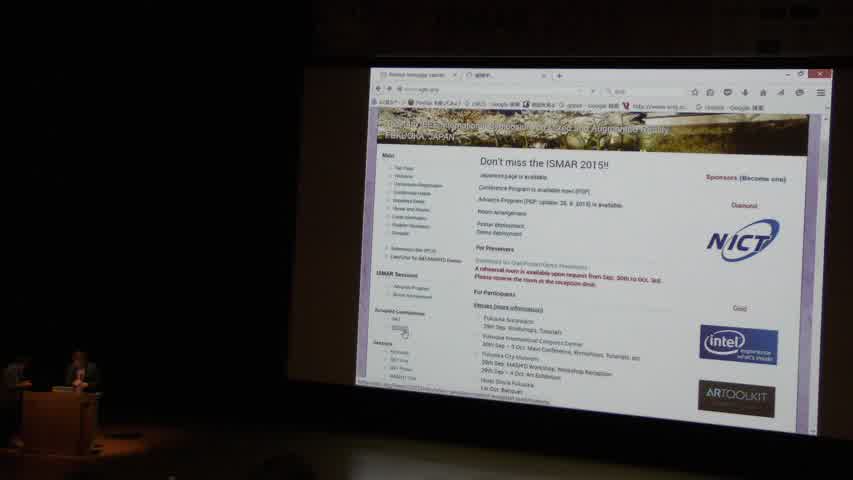Open a new tab with the plus button

pos(559,76)
